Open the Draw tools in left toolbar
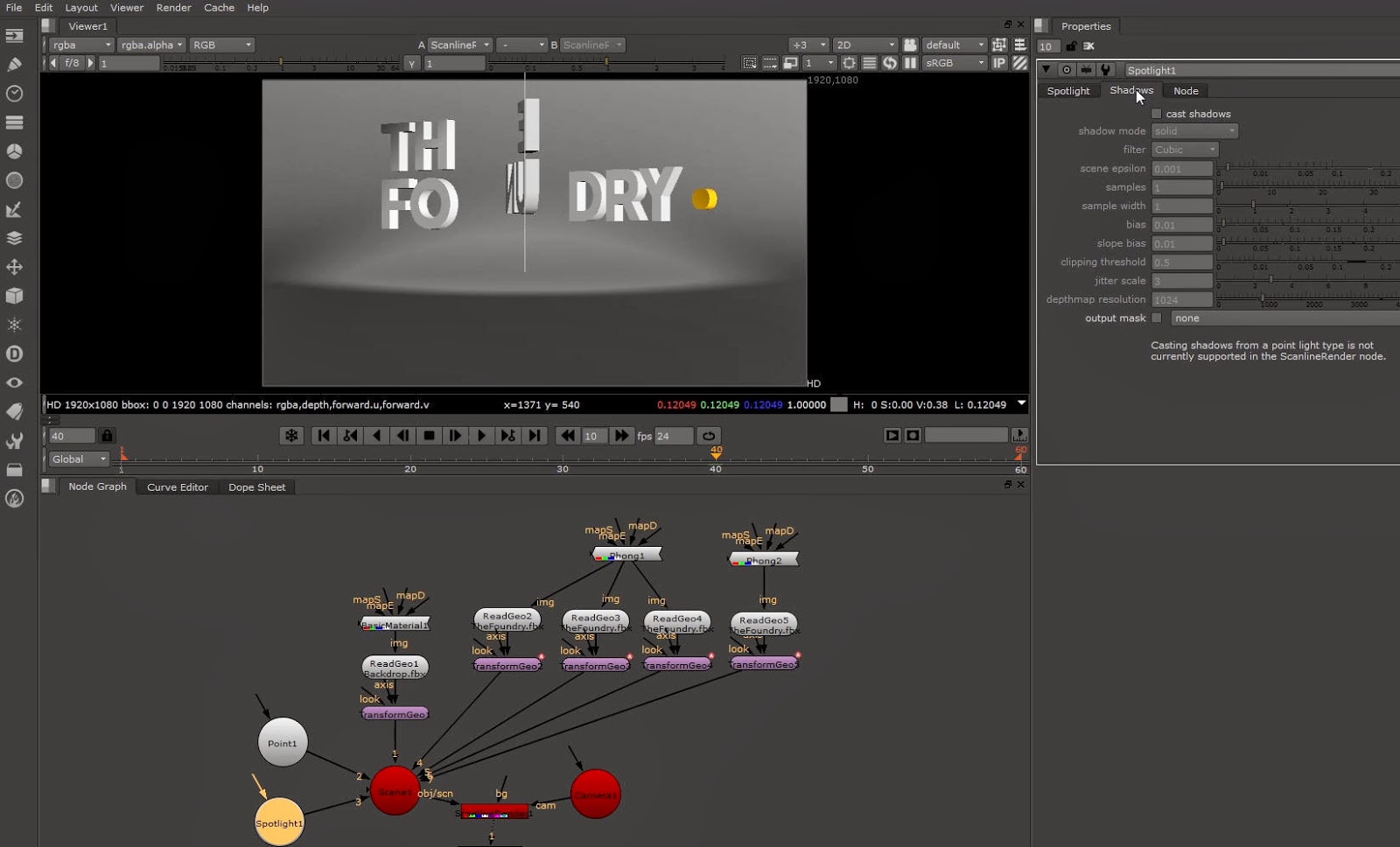This screenshot has height=847, width=1400. click(x=14, y=64)
